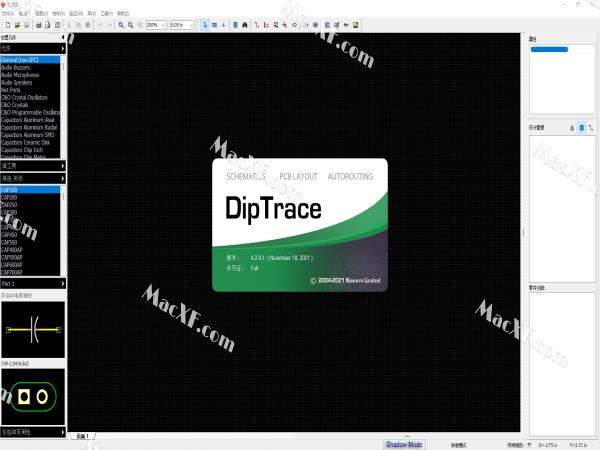This screenshot has height=450, width=600.
Task: Click first small icon in Design Manager header
Action: pyautogui.click(x=572, y=128)
